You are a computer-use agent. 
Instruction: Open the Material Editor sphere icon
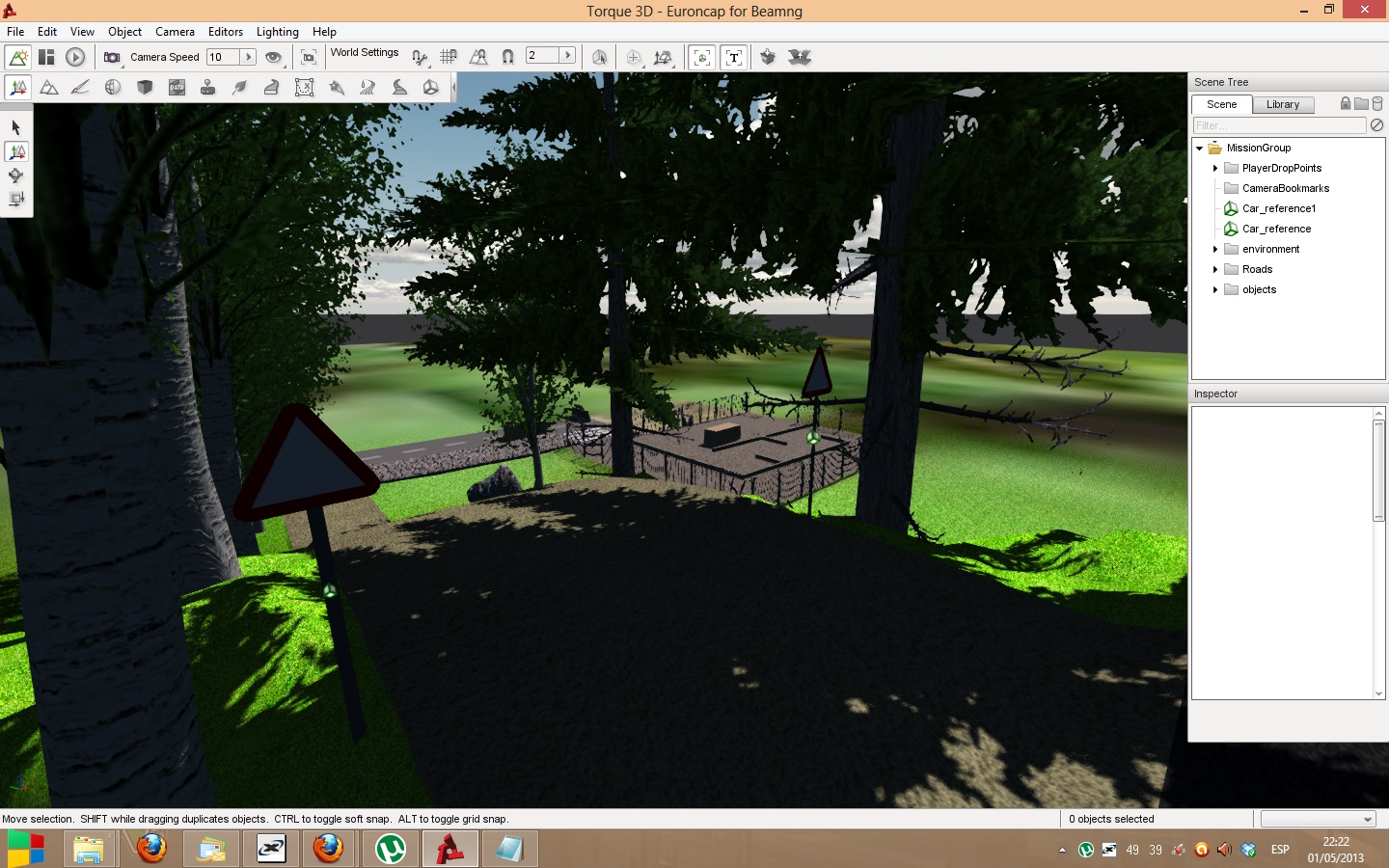pos(113,88)
